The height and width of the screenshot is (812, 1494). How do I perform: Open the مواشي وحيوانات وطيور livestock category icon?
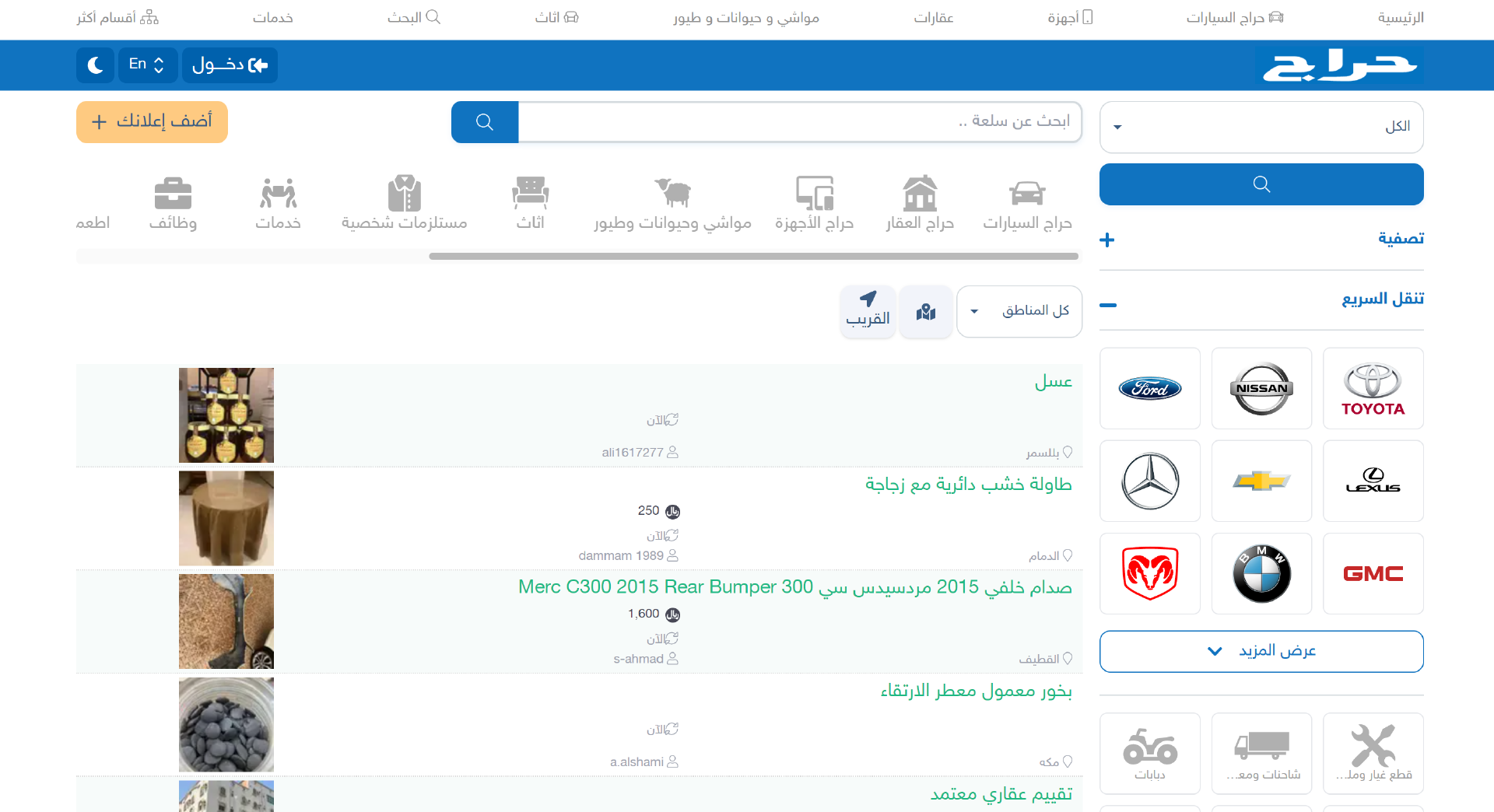[672, 204]
